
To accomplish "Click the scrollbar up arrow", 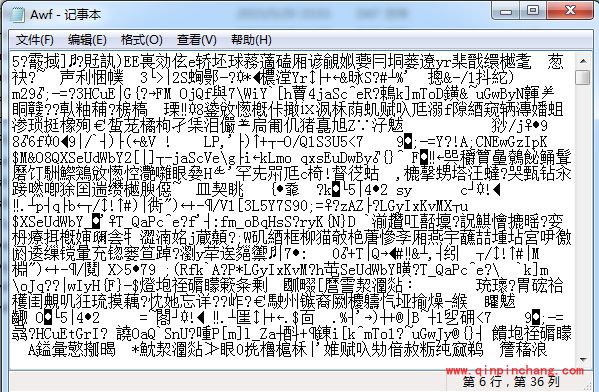I will [x=583, y=61].
